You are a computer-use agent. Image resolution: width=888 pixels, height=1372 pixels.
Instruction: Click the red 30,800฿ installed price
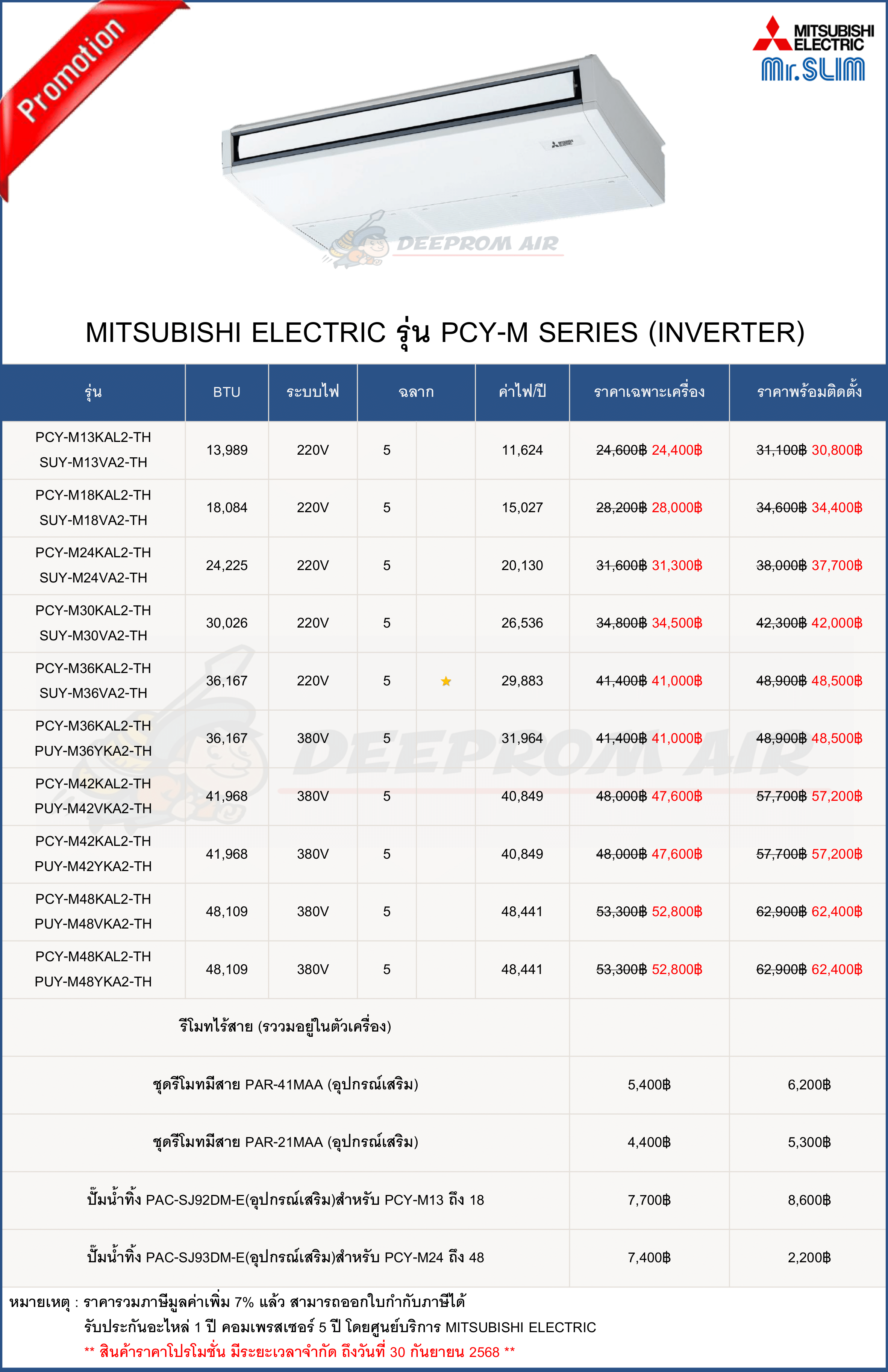point(836,450)
